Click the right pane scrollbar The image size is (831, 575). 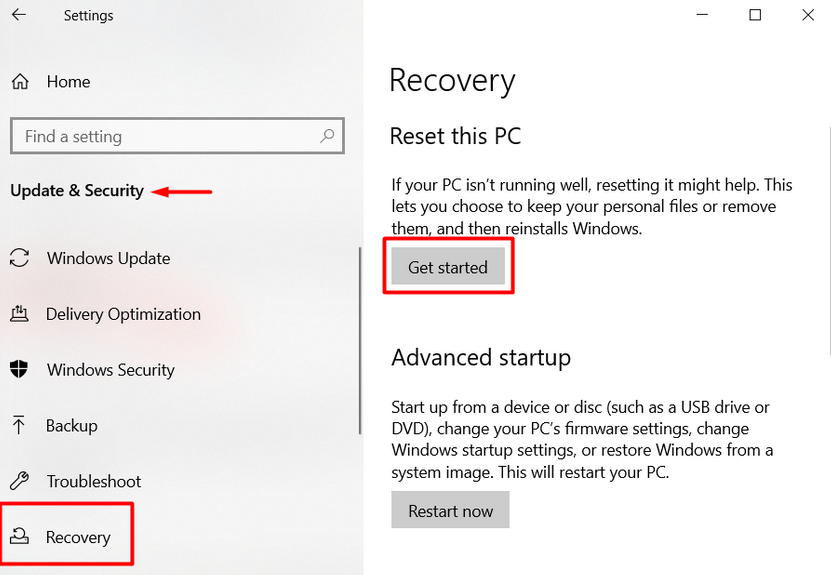pos(829,240)
